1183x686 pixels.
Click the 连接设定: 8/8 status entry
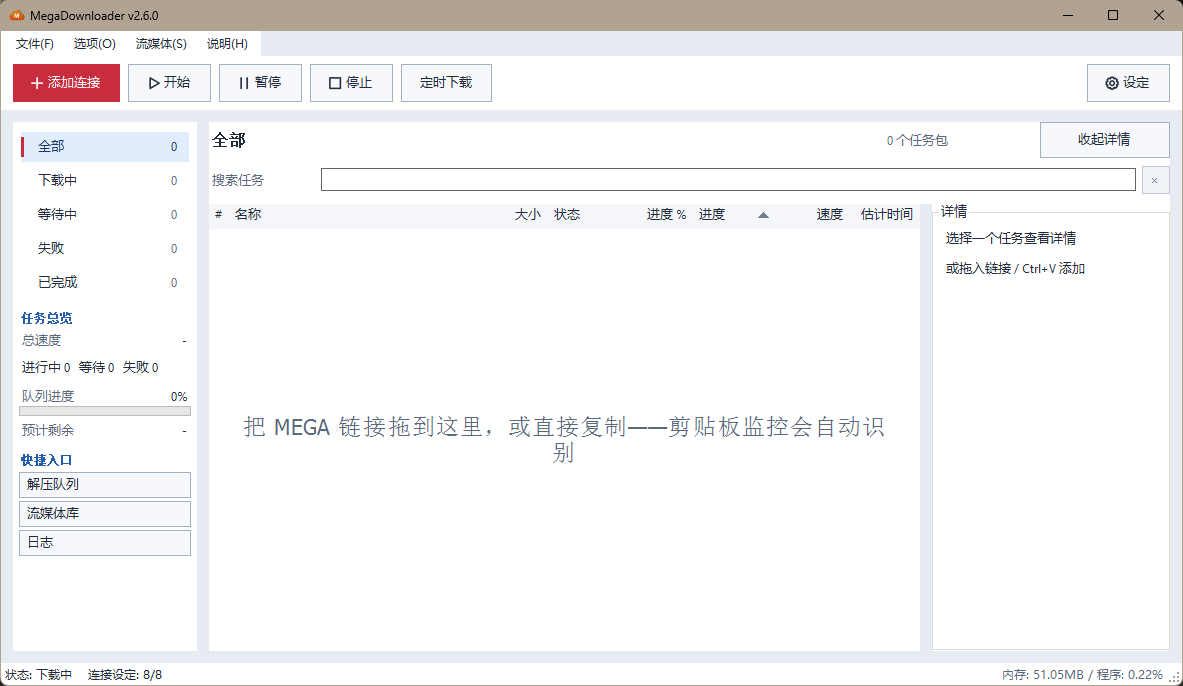click(124, 675)
